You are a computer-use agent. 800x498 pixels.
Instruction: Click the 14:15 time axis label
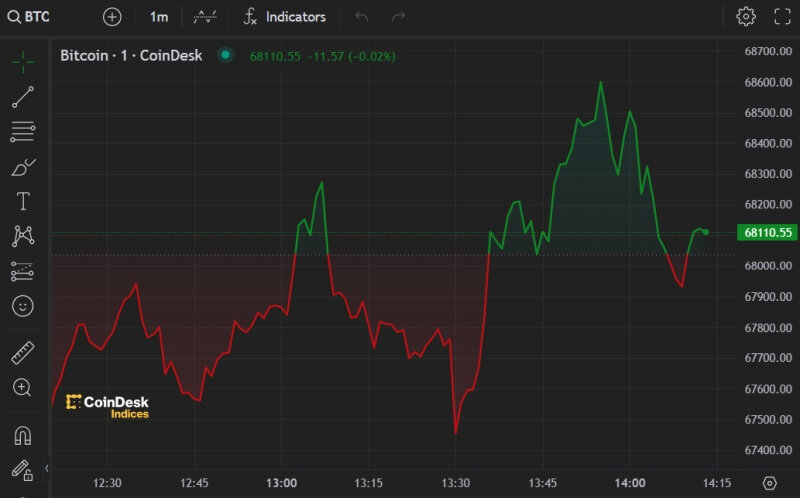pos(717,483)
